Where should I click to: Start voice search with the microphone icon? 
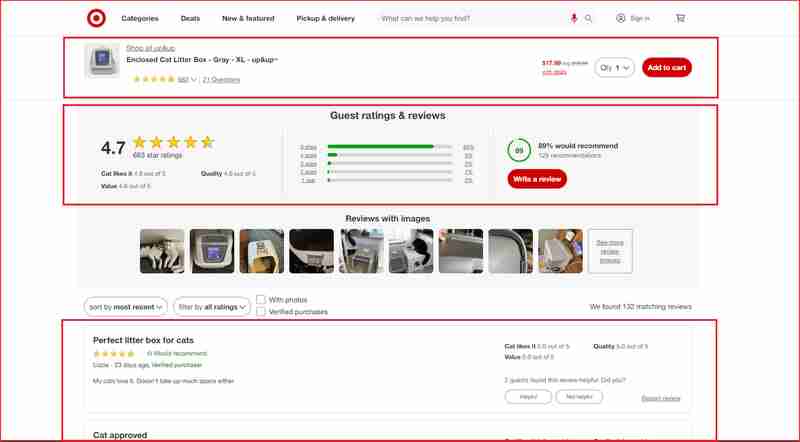(x=574, y=18)
